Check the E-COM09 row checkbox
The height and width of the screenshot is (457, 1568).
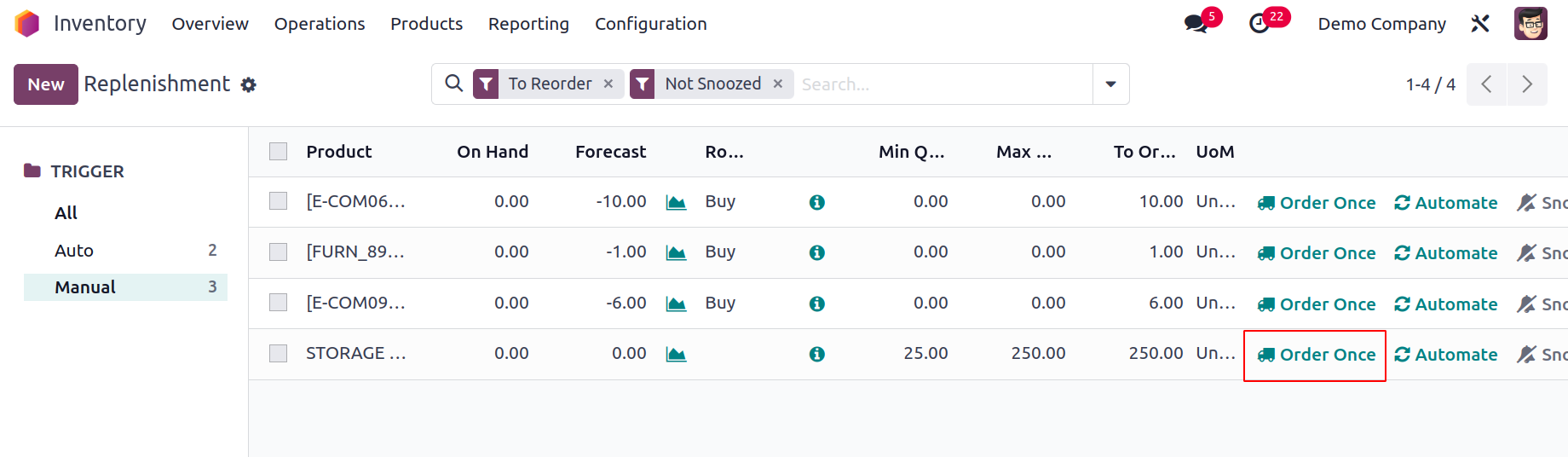pyautogui.click(x=278, y=303)
